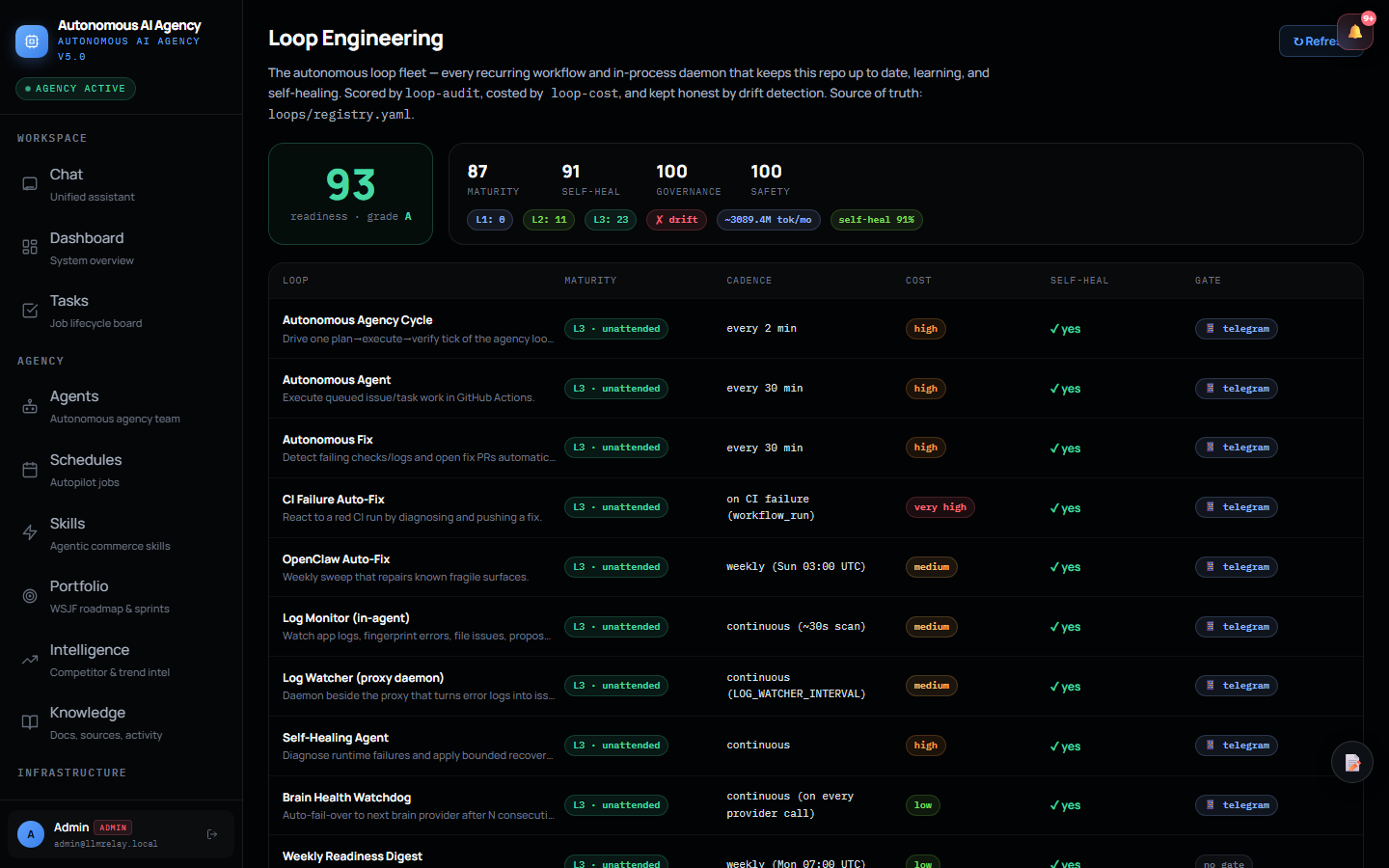Click the Chat speech bubble icon
The image size is (1389, 868).
click(x=30, y=184)
